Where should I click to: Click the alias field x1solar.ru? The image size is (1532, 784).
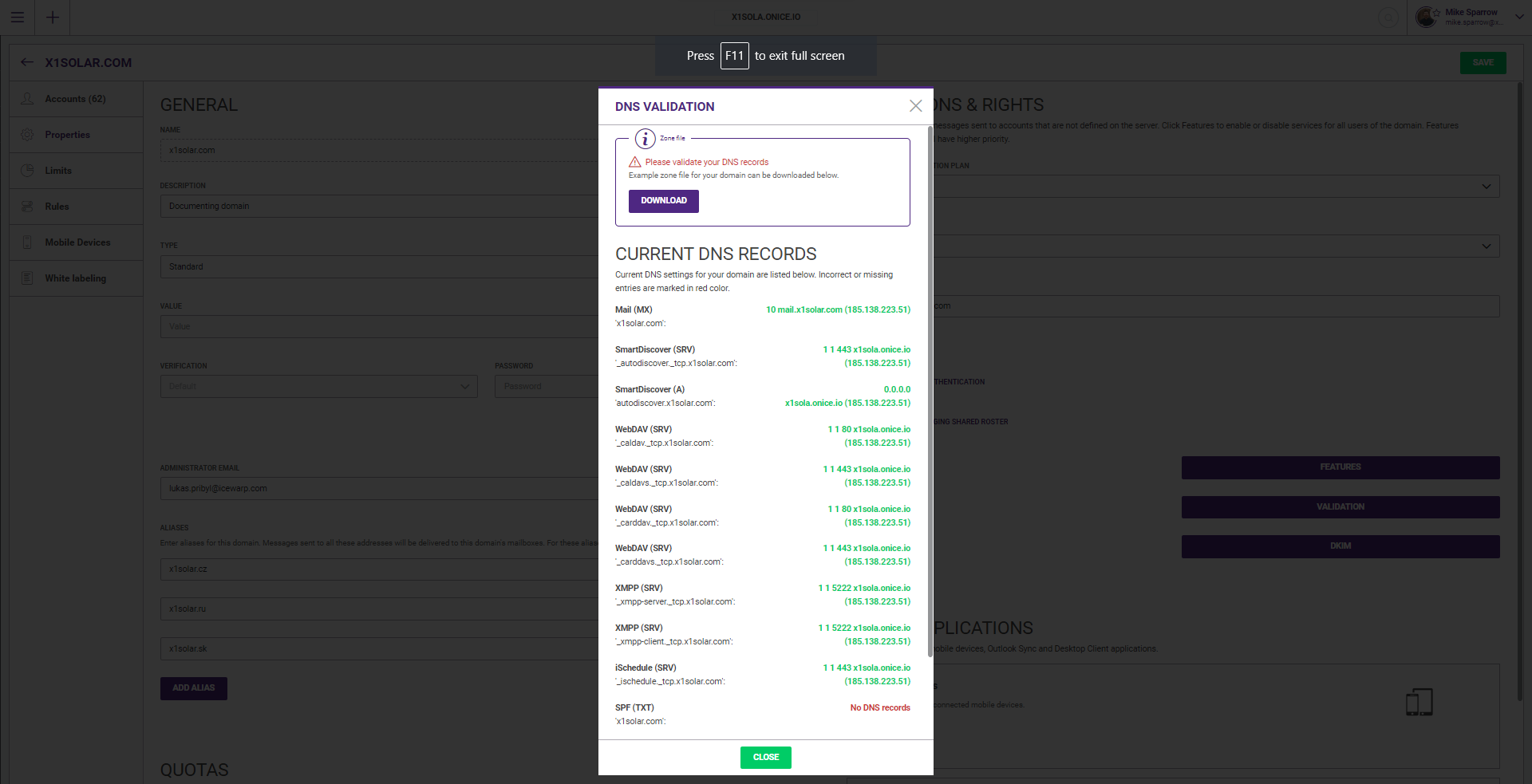tap(379, 609)
